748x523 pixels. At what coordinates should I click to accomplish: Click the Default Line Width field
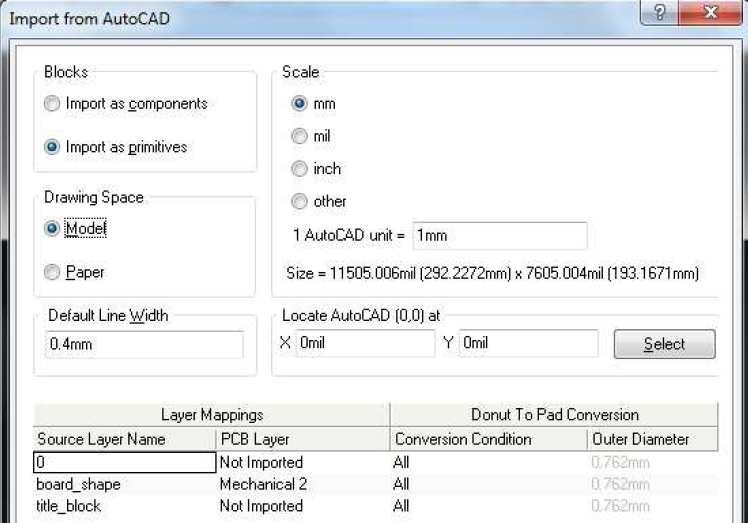click(x=144, y=344)
